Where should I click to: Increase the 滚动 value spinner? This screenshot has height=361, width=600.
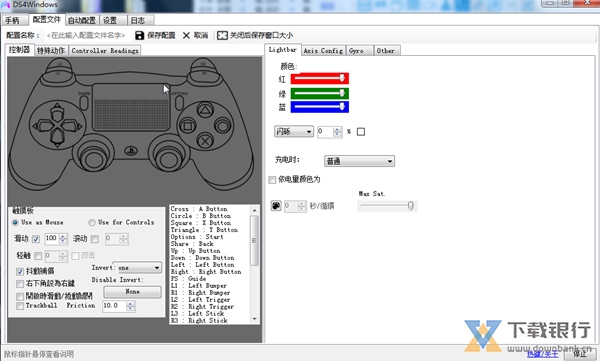tap(123, 237)
